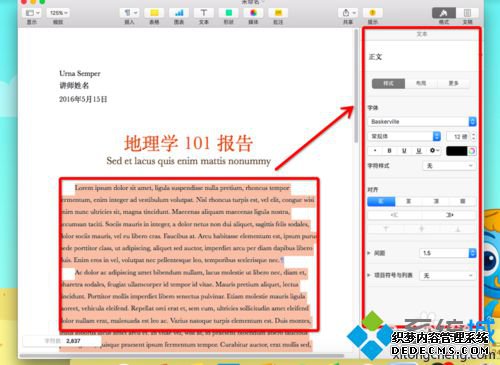
Task: Open the advanced text options gear
Action: coord(433,151)
